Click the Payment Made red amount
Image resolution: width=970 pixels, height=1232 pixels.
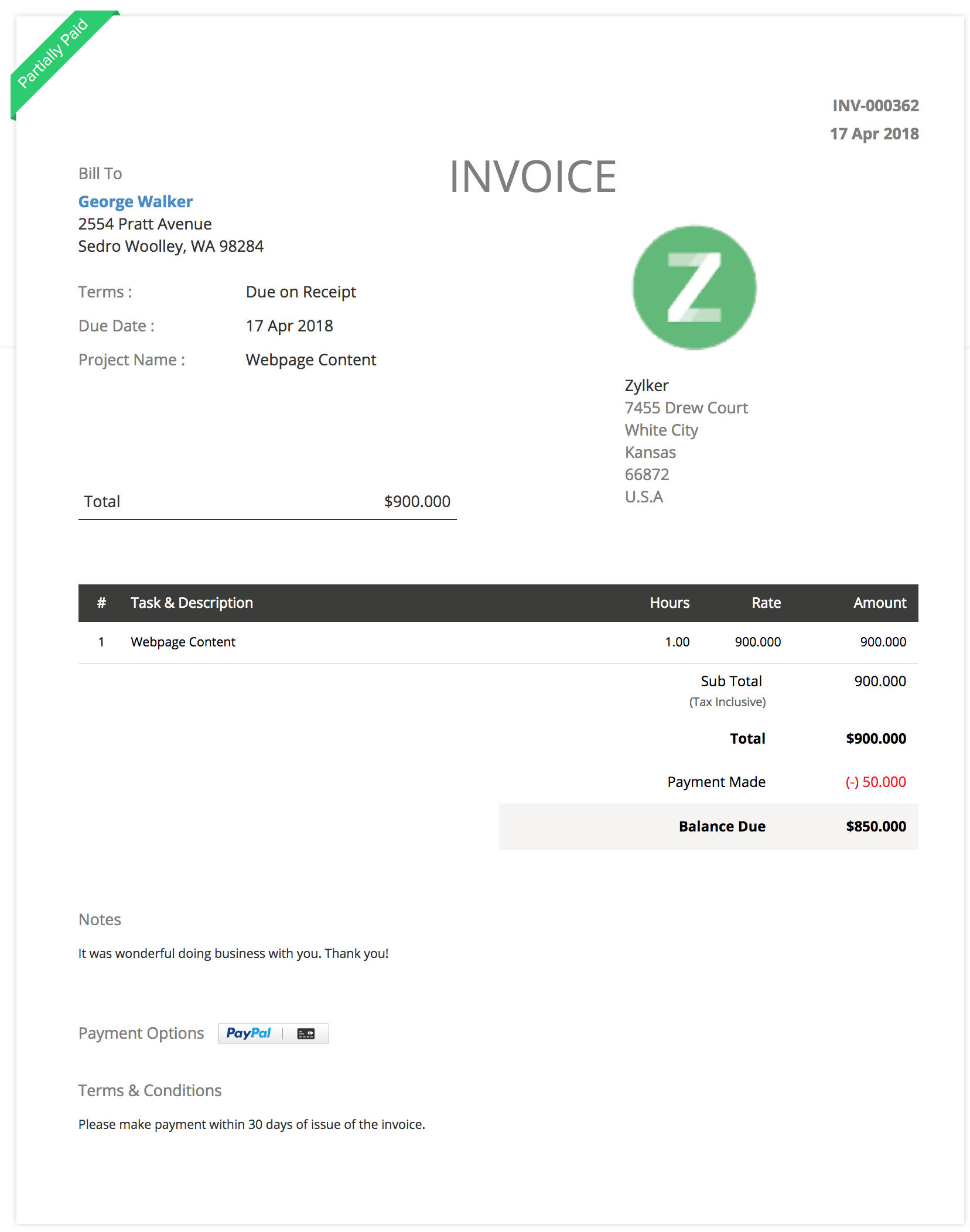[875, 782]
